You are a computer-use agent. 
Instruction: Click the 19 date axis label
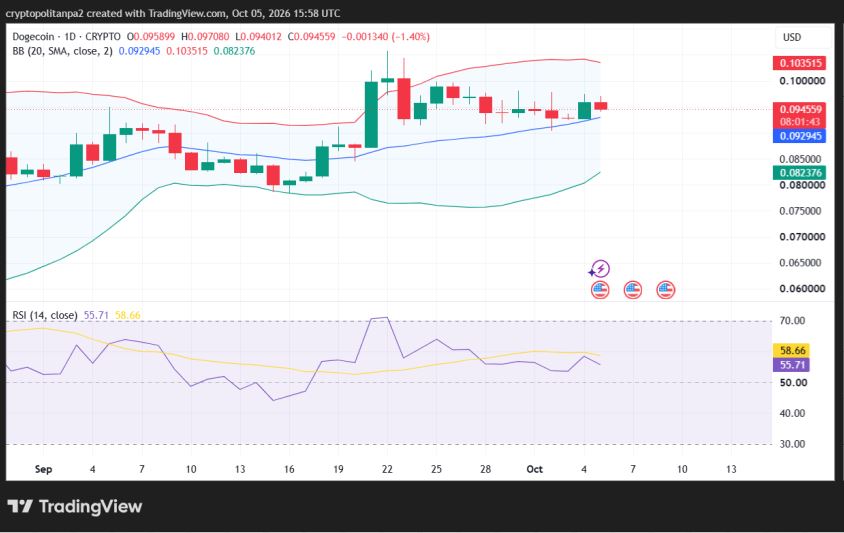338,469
